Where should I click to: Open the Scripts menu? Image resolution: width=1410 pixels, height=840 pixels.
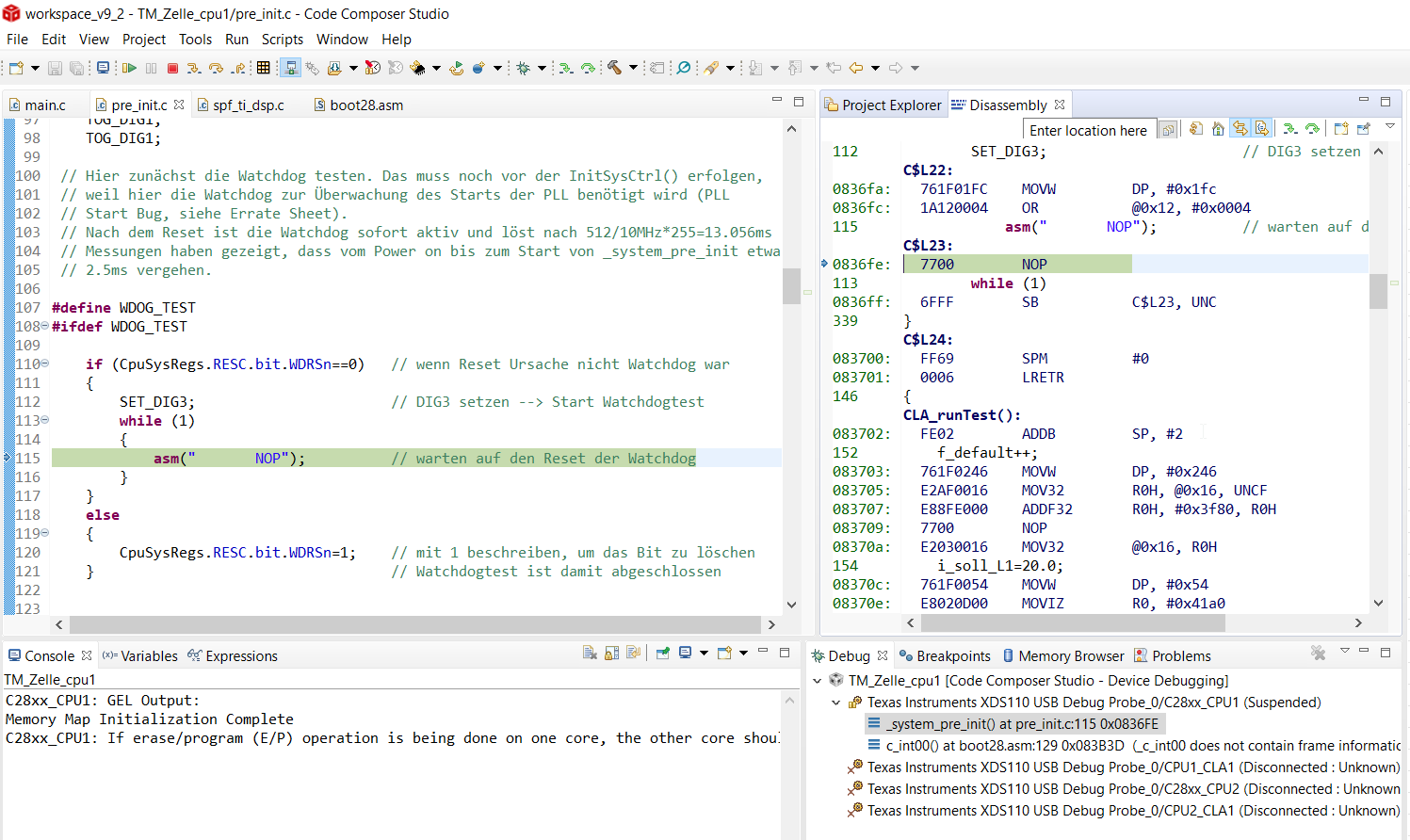[x=282, y=40]
